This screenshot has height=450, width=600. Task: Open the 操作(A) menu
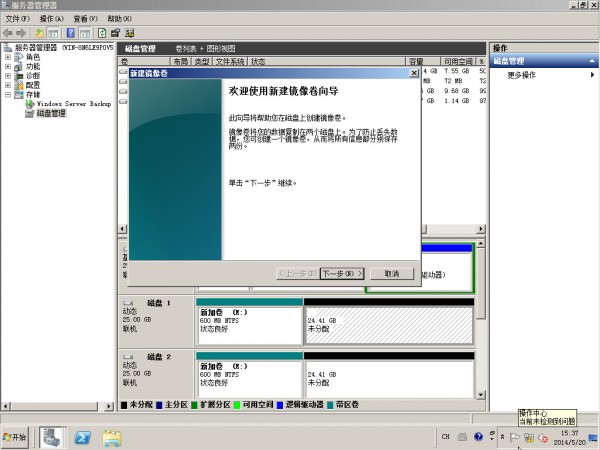pos(53,19)
